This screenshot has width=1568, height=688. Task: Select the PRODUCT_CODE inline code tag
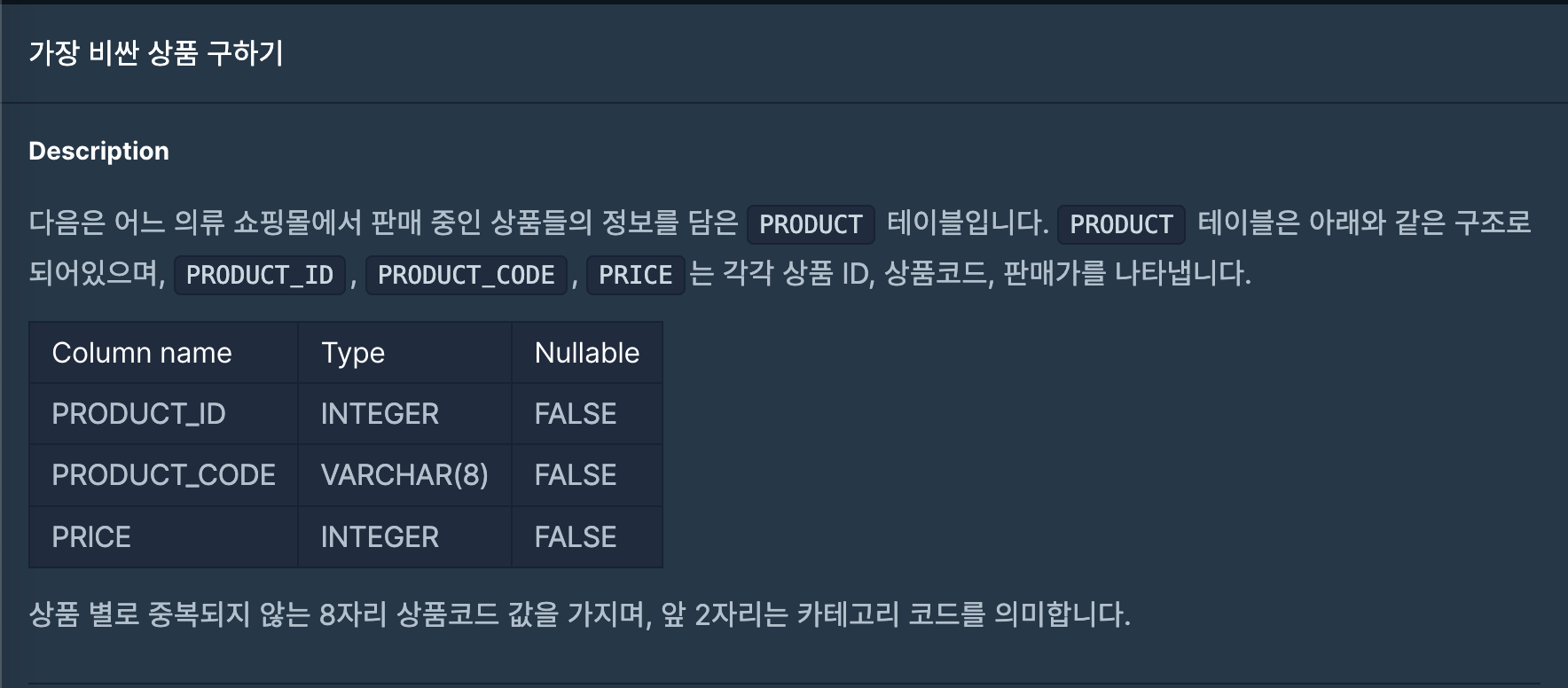point(466,275)
